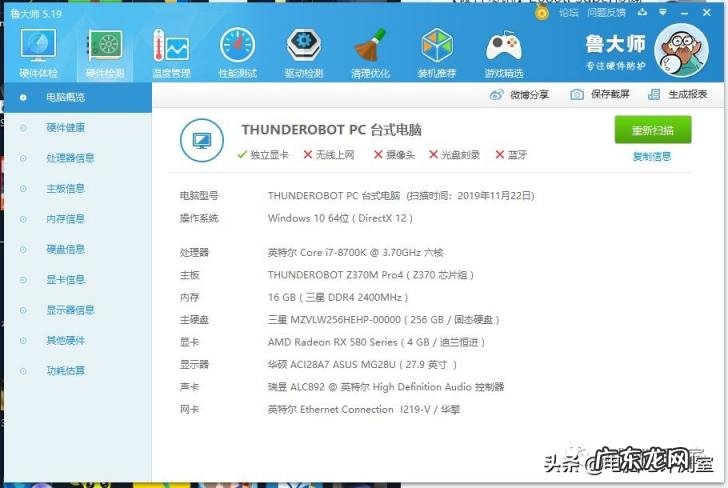Open the 论坛 forum link
The image size is (728, 488).
tap(569, 13)
